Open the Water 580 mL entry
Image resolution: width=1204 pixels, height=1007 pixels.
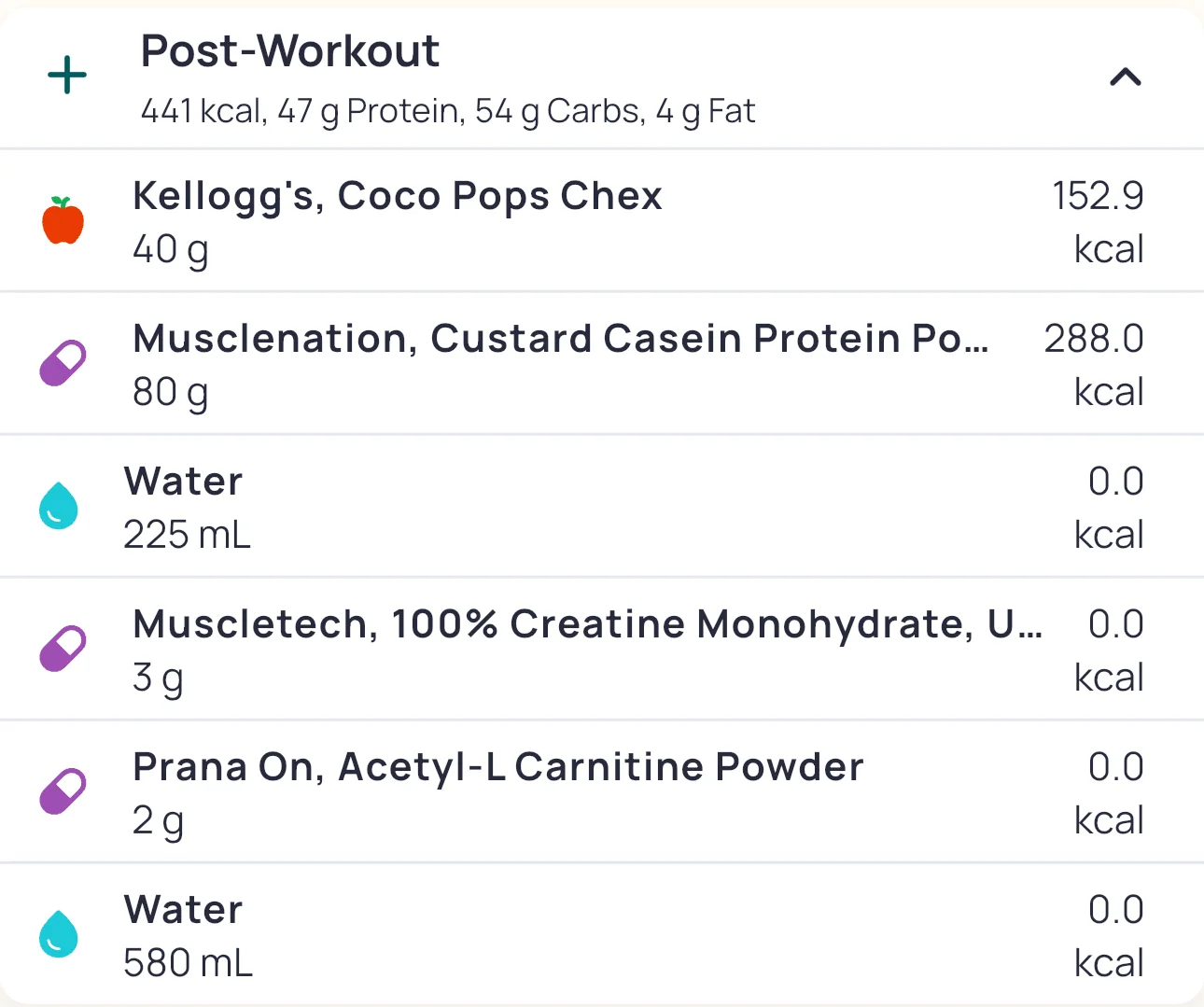[x=184, y=911]
